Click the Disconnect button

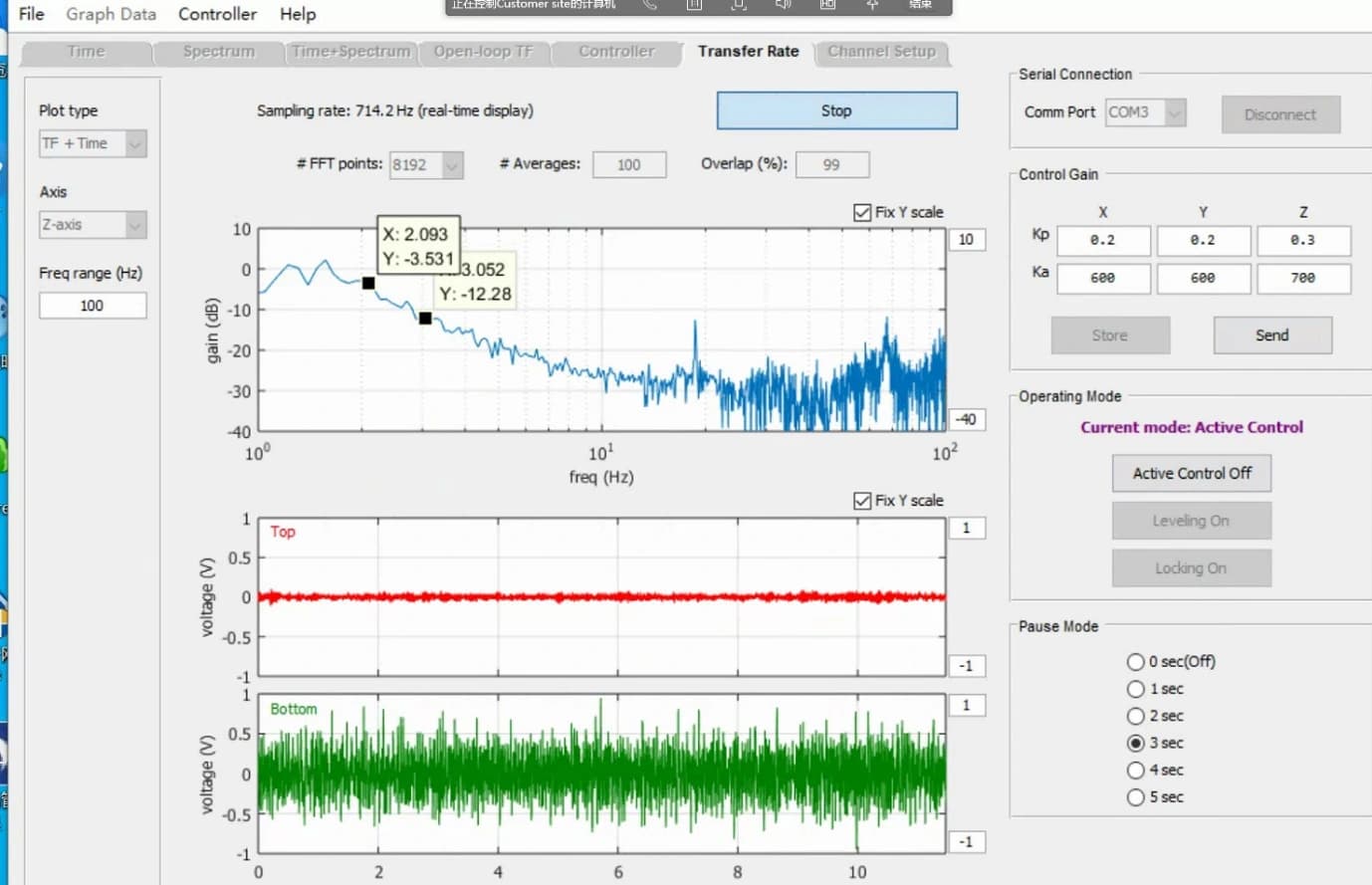click(1280, 114)
